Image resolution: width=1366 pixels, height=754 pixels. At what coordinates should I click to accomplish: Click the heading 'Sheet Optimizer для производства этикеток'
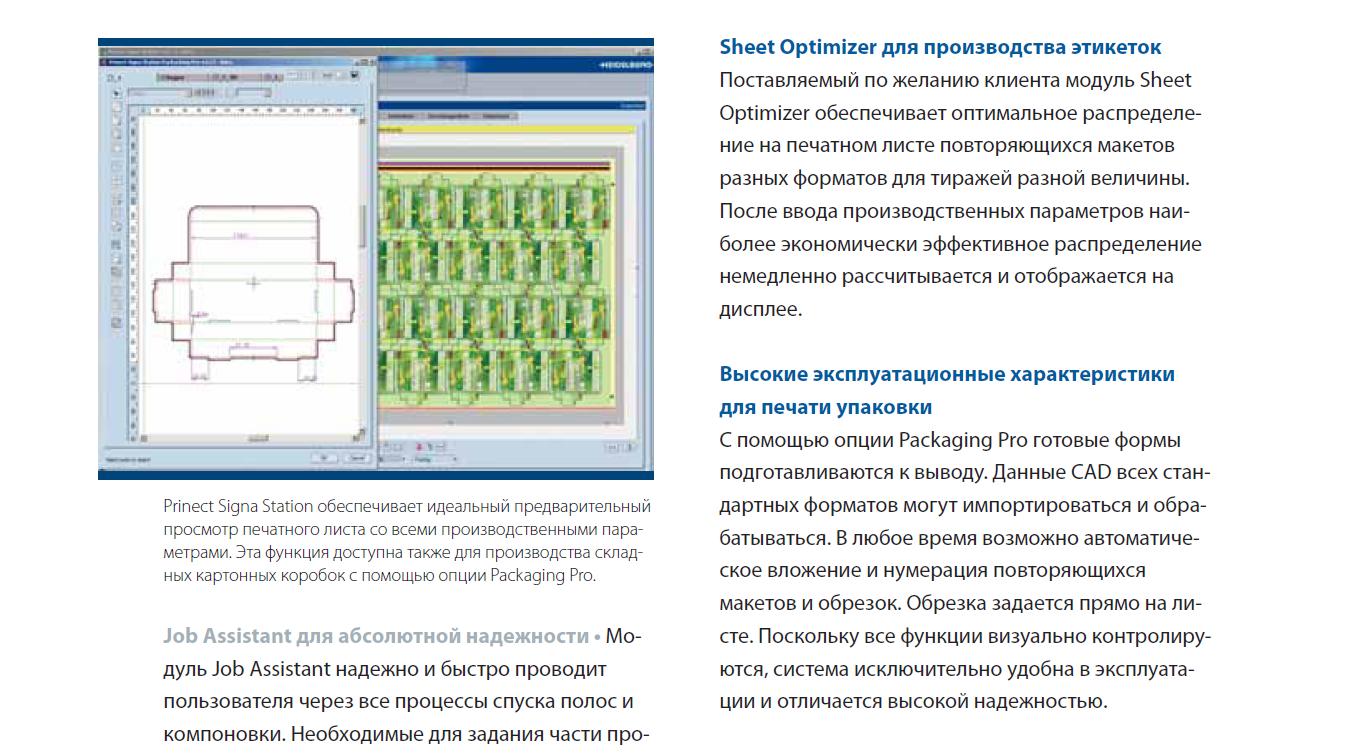pyautogui.click(x=940, y=47)
